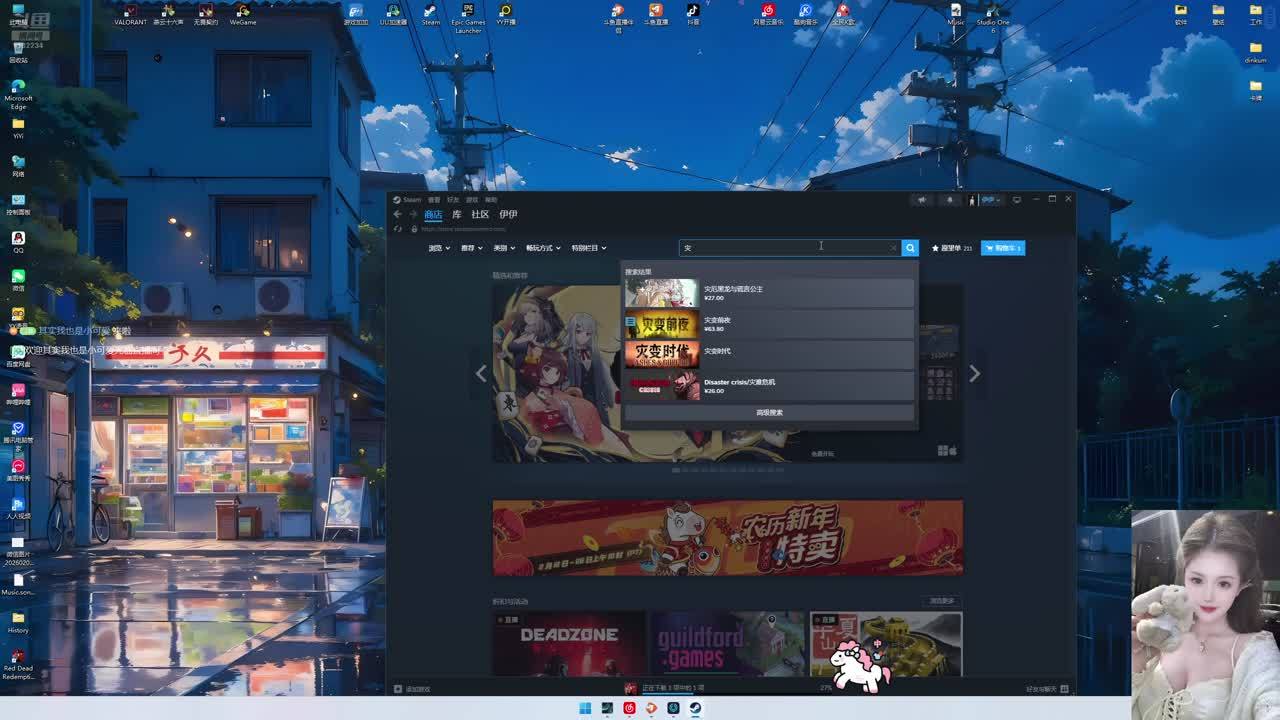Open the Steam icon in the taskbar
Image resolution: width=1280 pixels, height=720 pixels.
click(x=695, y=708)
